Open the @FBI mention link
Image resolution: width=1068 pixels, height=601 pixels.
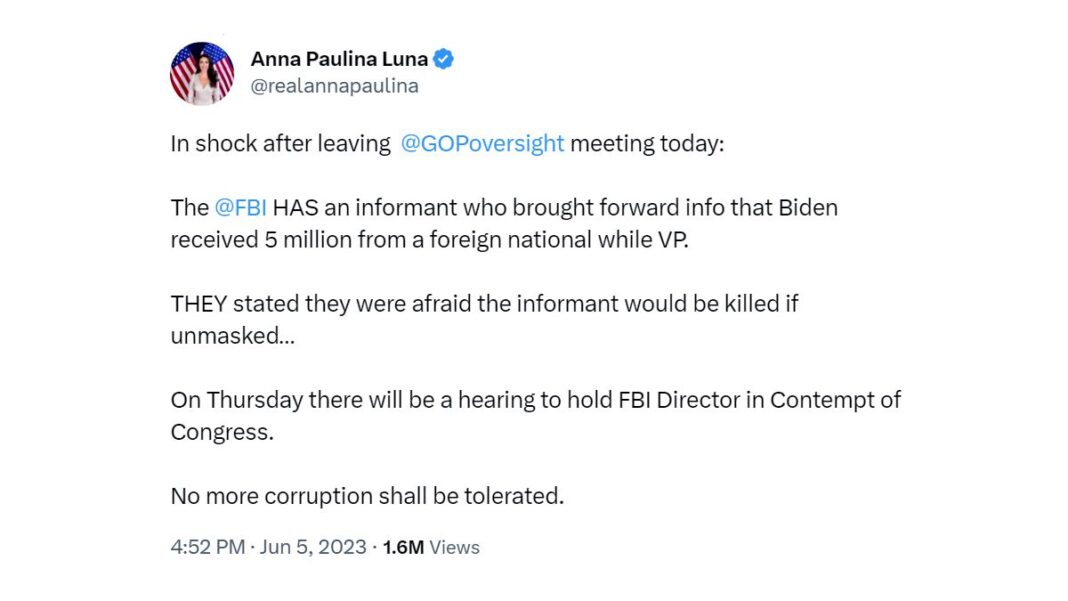pos(240,207)
